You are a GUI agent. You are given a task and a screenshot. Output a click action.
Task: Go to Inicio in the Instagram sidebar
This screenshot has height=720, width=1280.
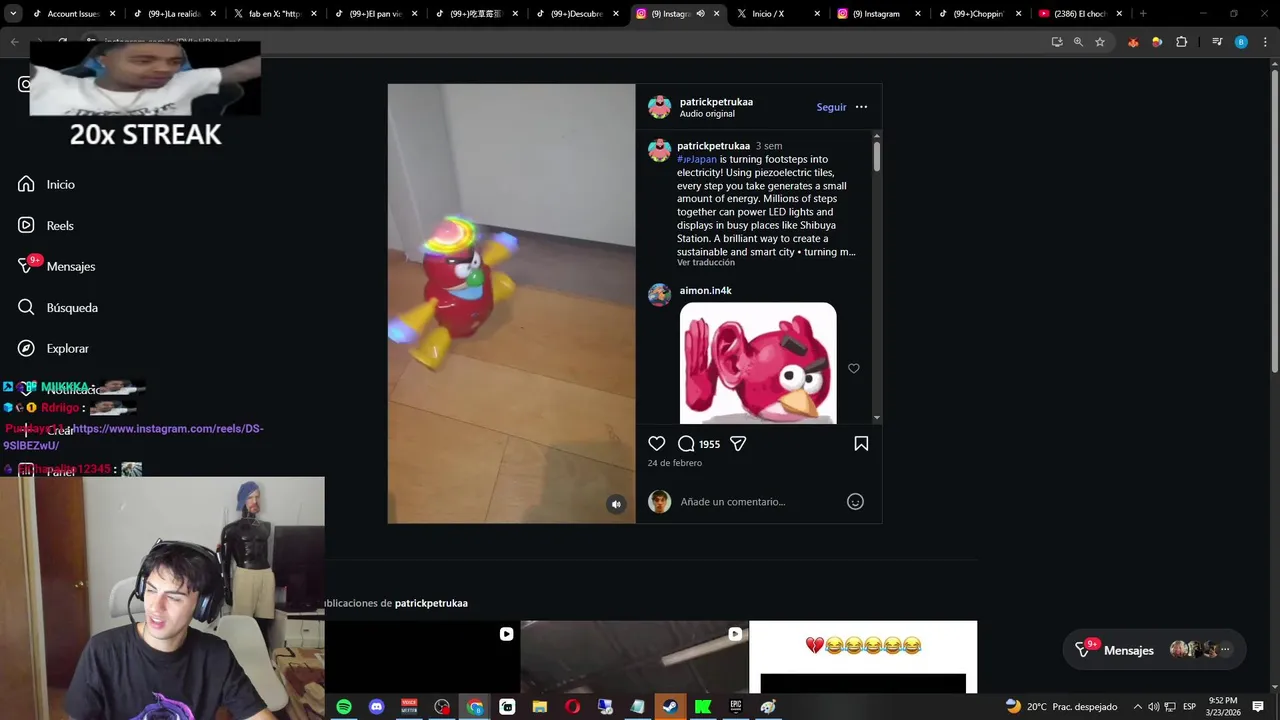pyautogui.click(x=46, y=184)
